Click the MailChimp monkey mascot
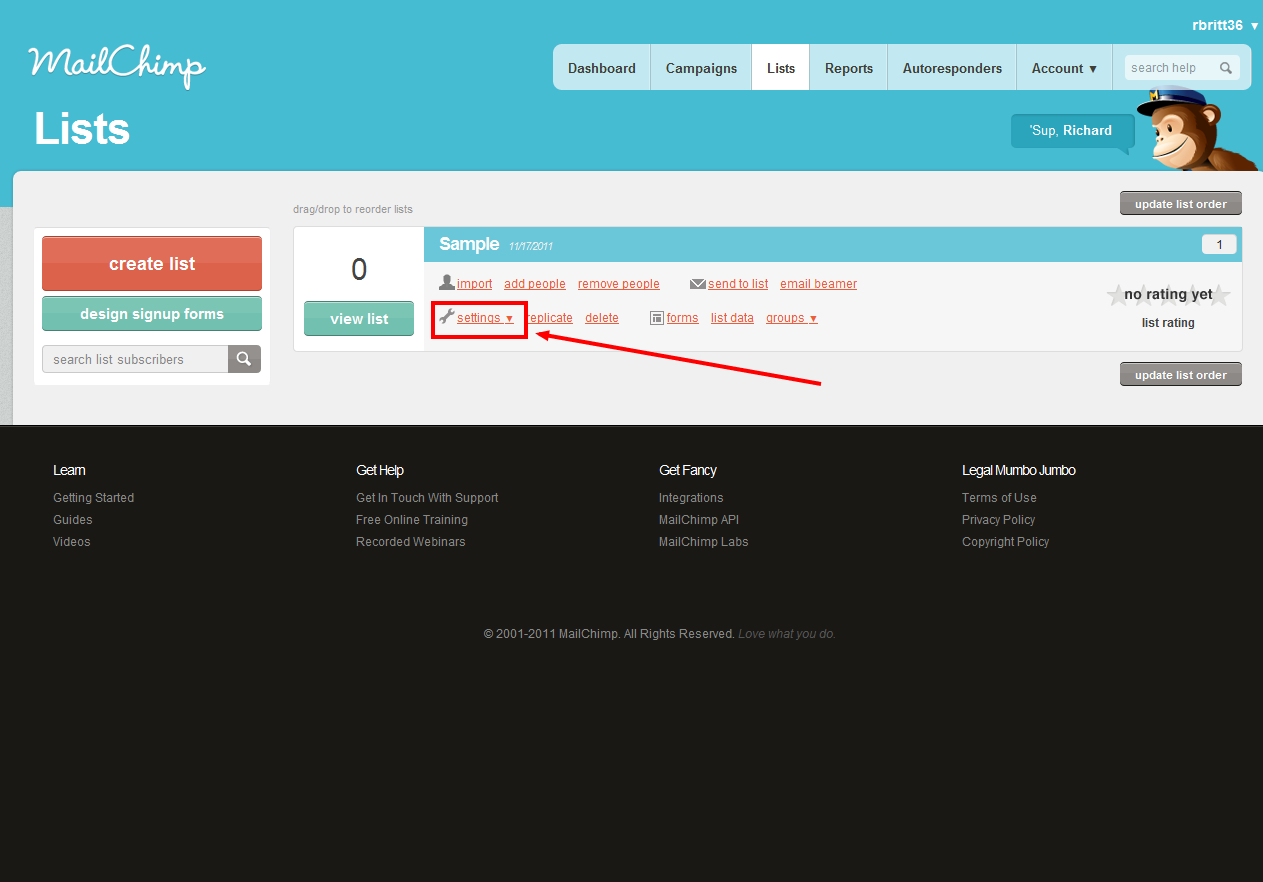 click(1195, 130)
